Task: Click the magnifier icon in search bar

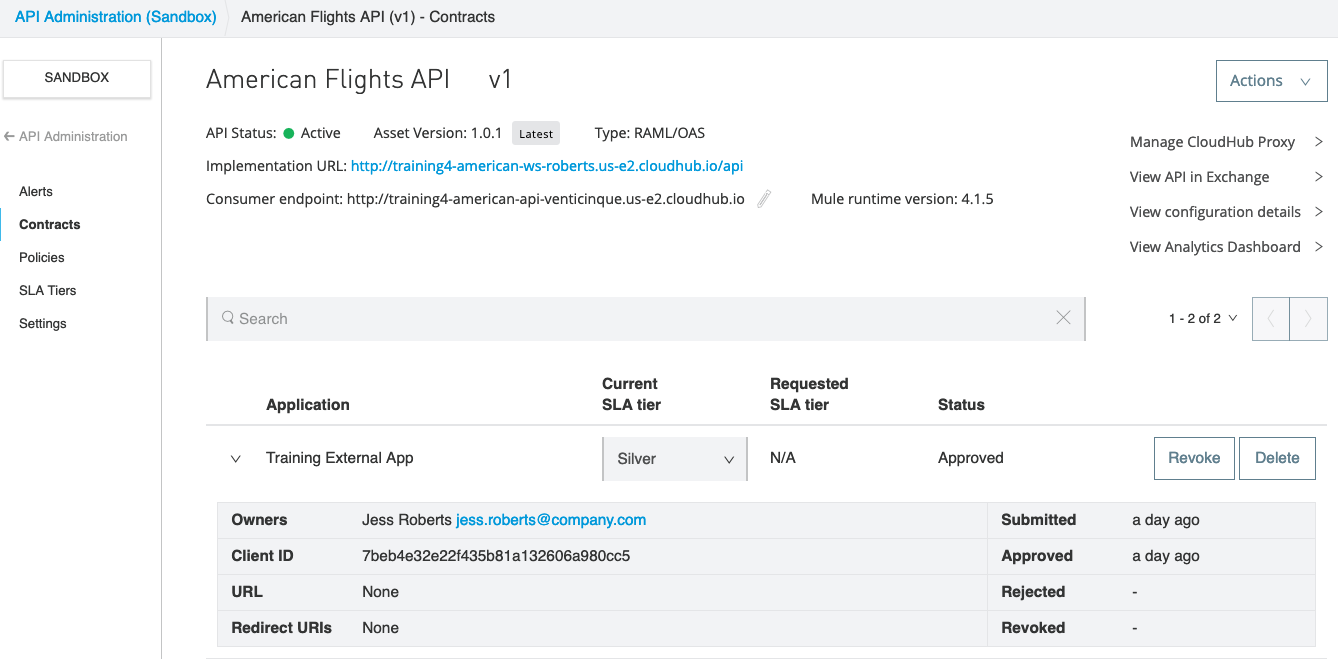Action: click(x=228, y=318)
